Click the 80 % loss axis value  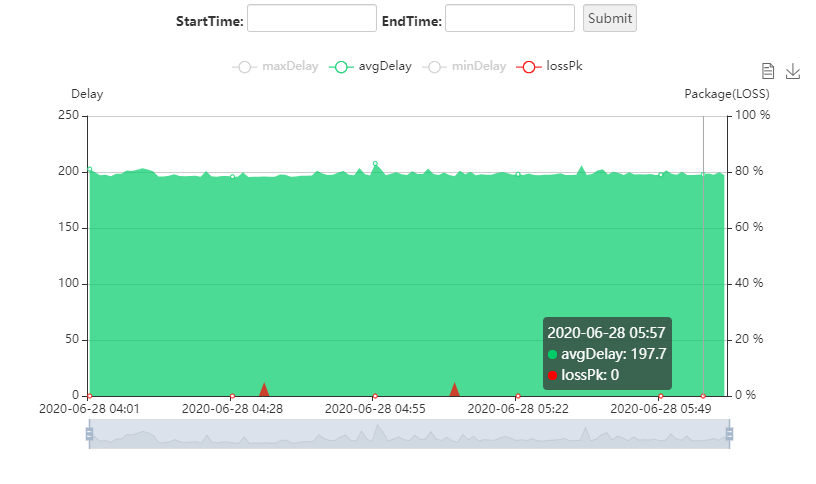(749, 171)
